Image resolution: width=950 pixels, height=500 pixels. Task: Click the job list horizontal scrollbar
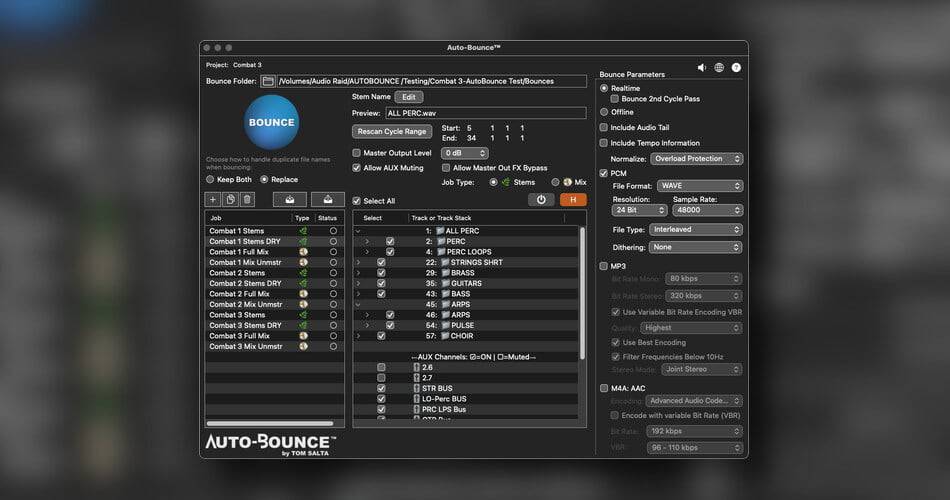click(x=270, y=424)
